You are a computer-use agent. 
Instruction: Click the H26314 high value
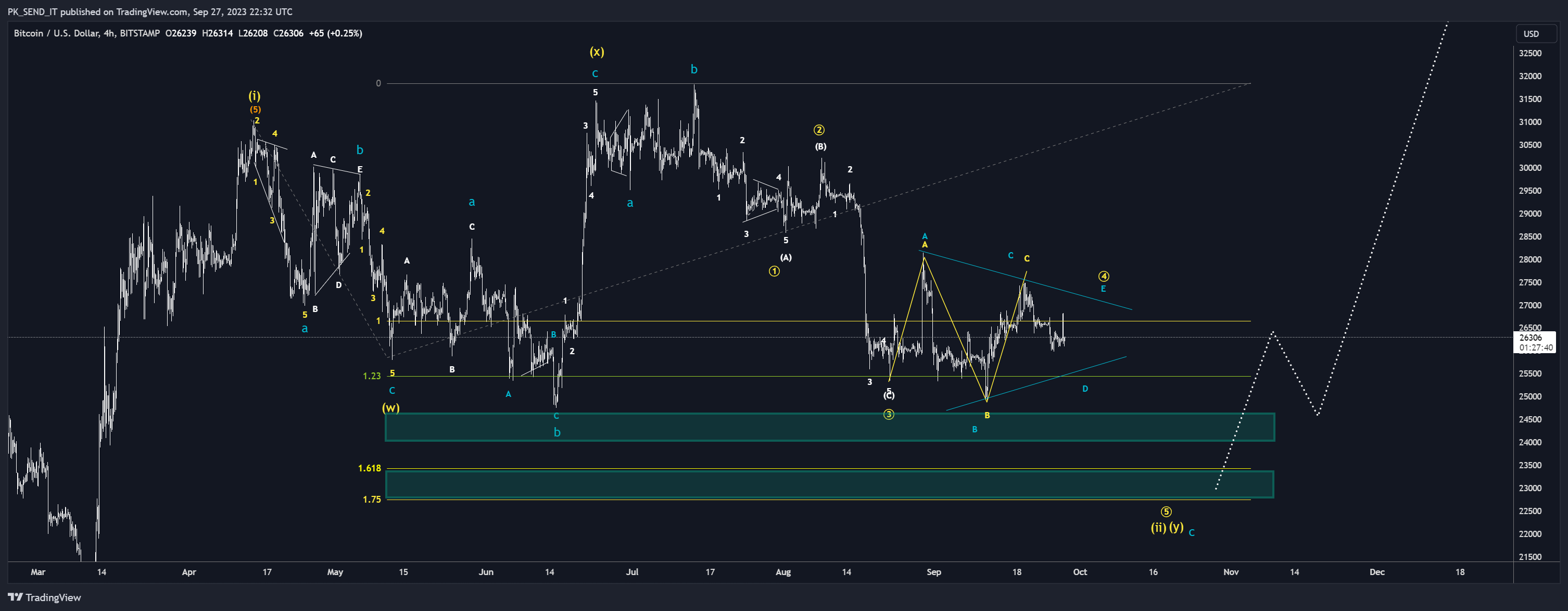(x=217, y=33)
